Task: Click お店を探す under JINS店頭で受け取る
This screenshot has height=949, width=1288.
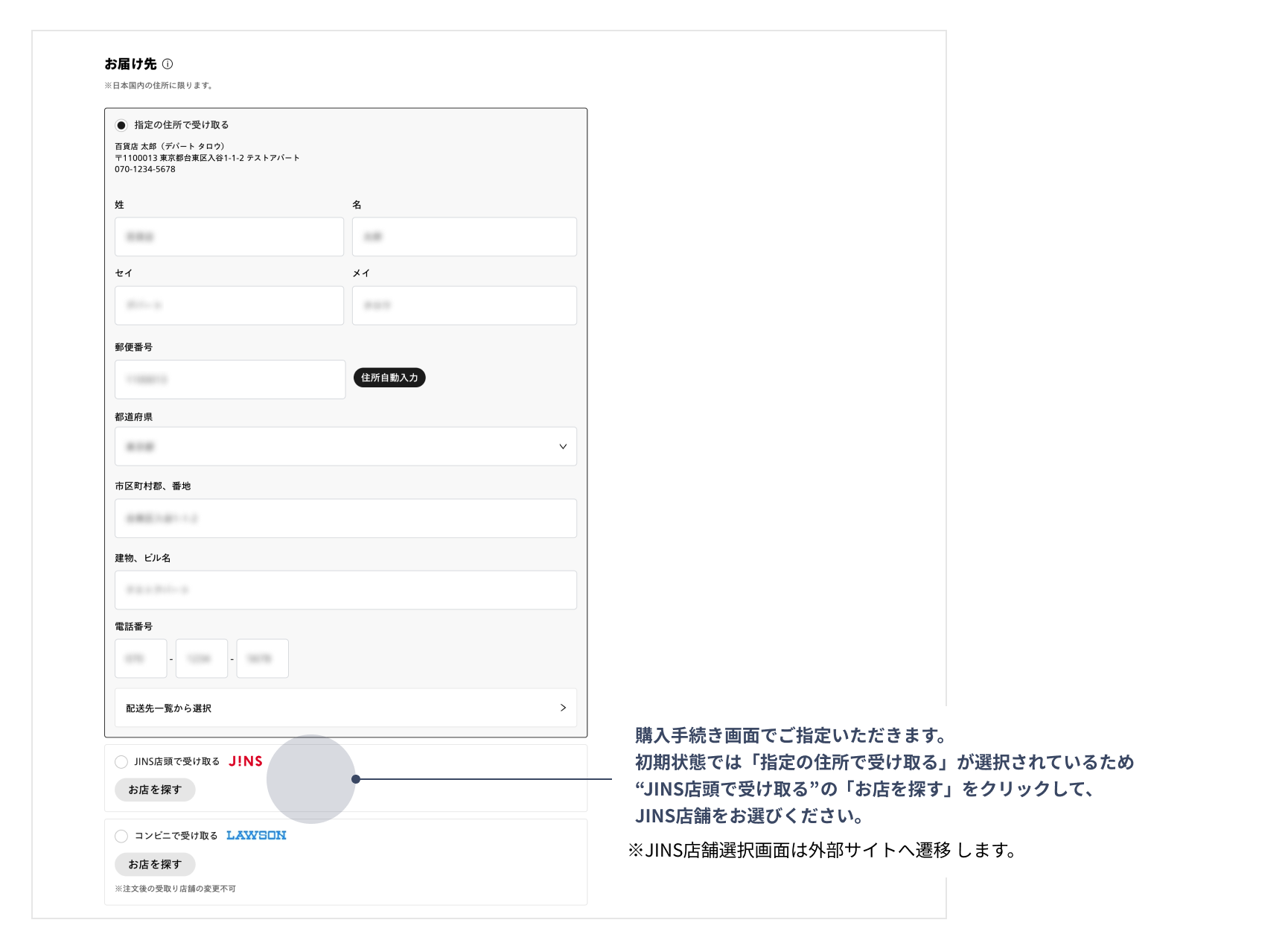Action: tap(155, 790)
